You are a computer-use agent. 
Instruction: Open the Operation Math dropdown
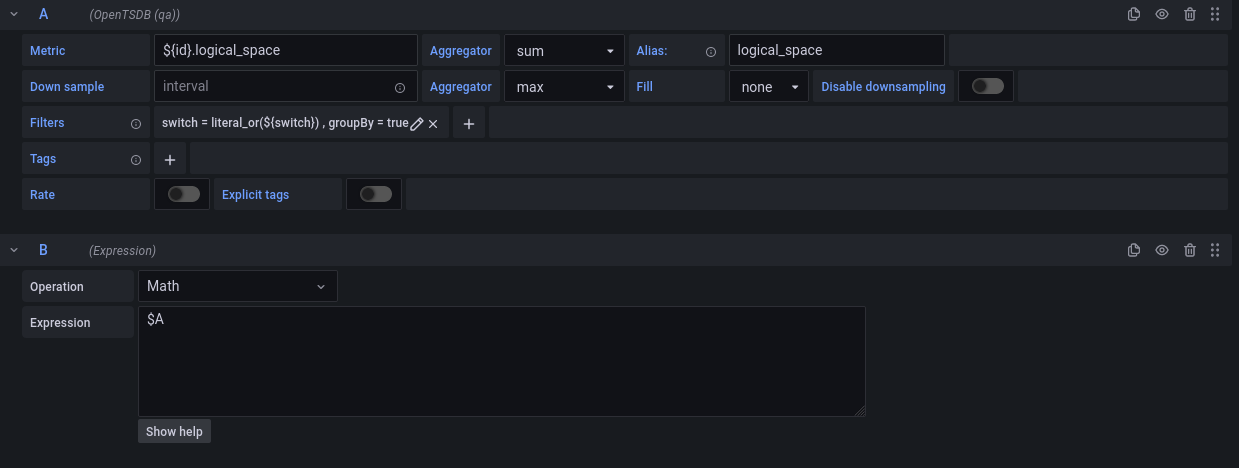point(238,286)
